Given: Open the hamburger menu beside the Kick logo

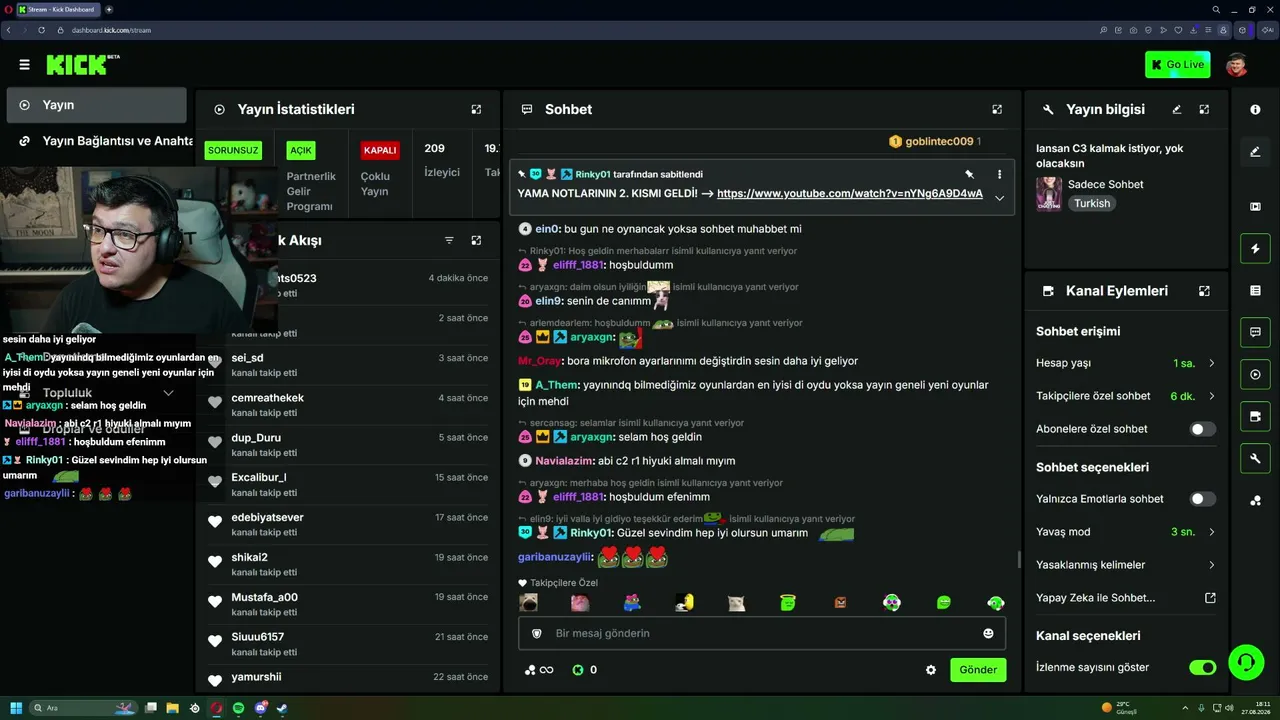Looking at the screenshot, I should pos(24,65).
